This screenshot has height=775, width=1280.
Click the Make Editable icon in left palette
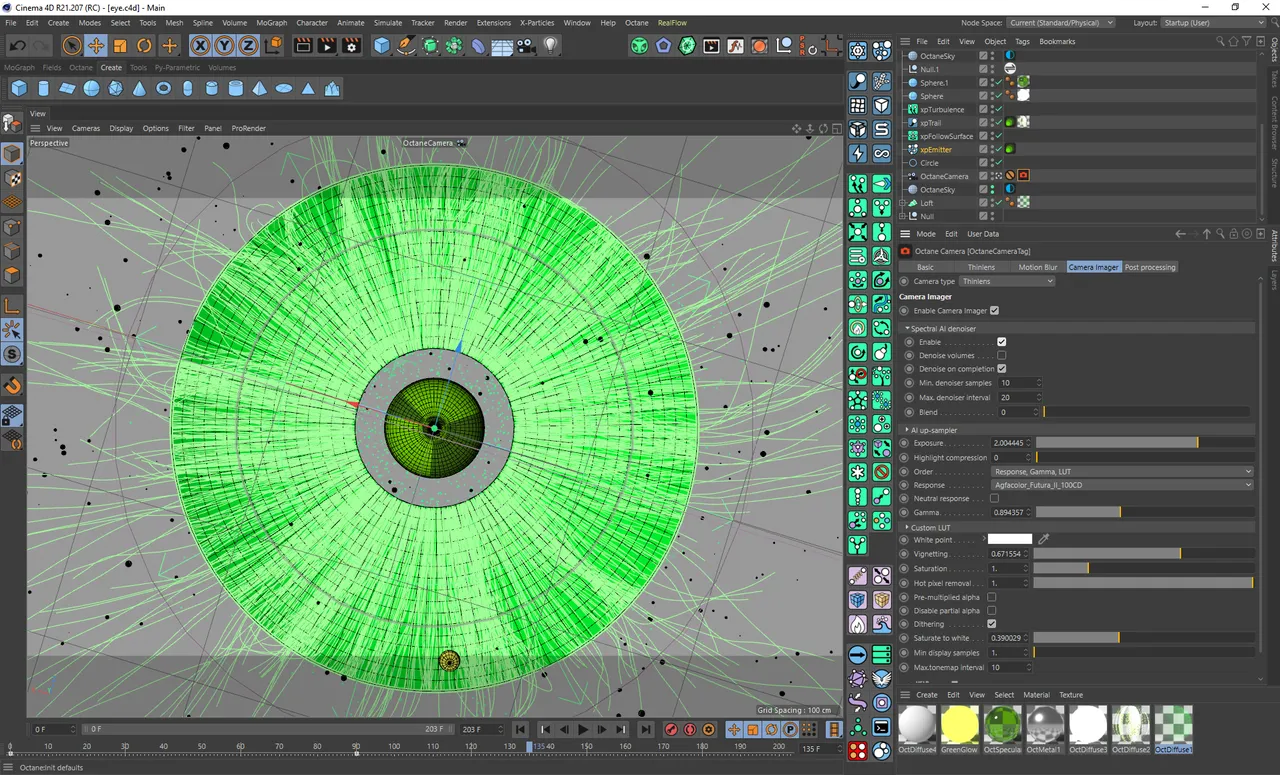(12, 122)
